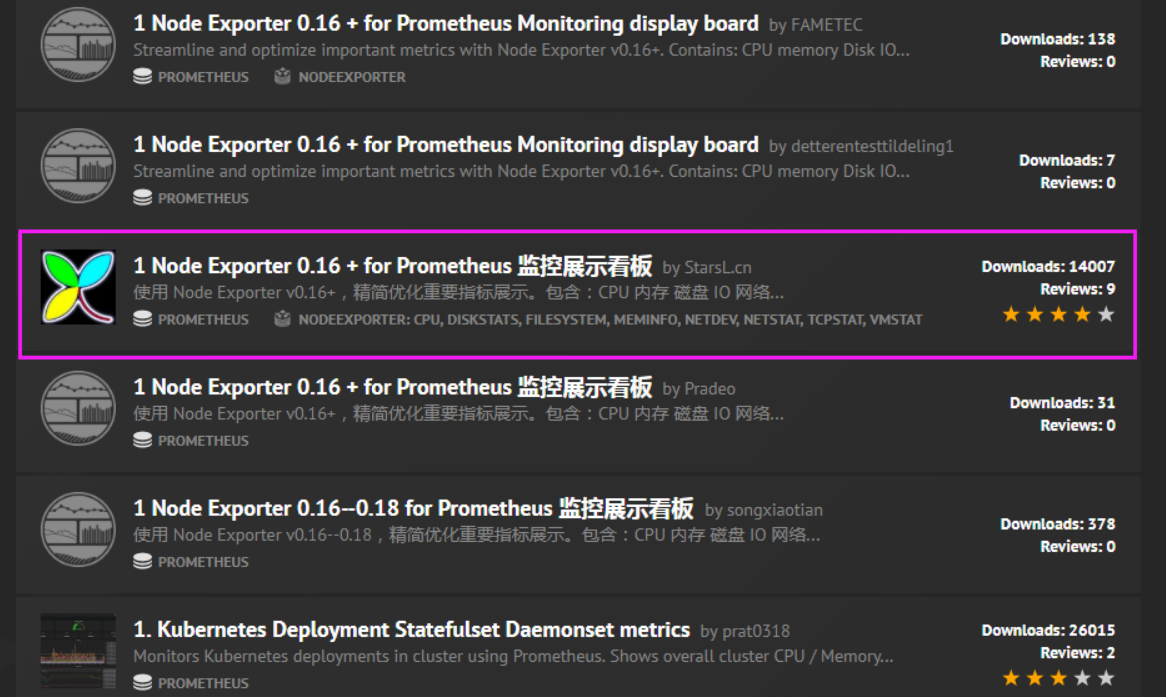Click author name 'by StarsL.cn'
This screenshot has width=1166, height=697.
(x=707, y=268)
